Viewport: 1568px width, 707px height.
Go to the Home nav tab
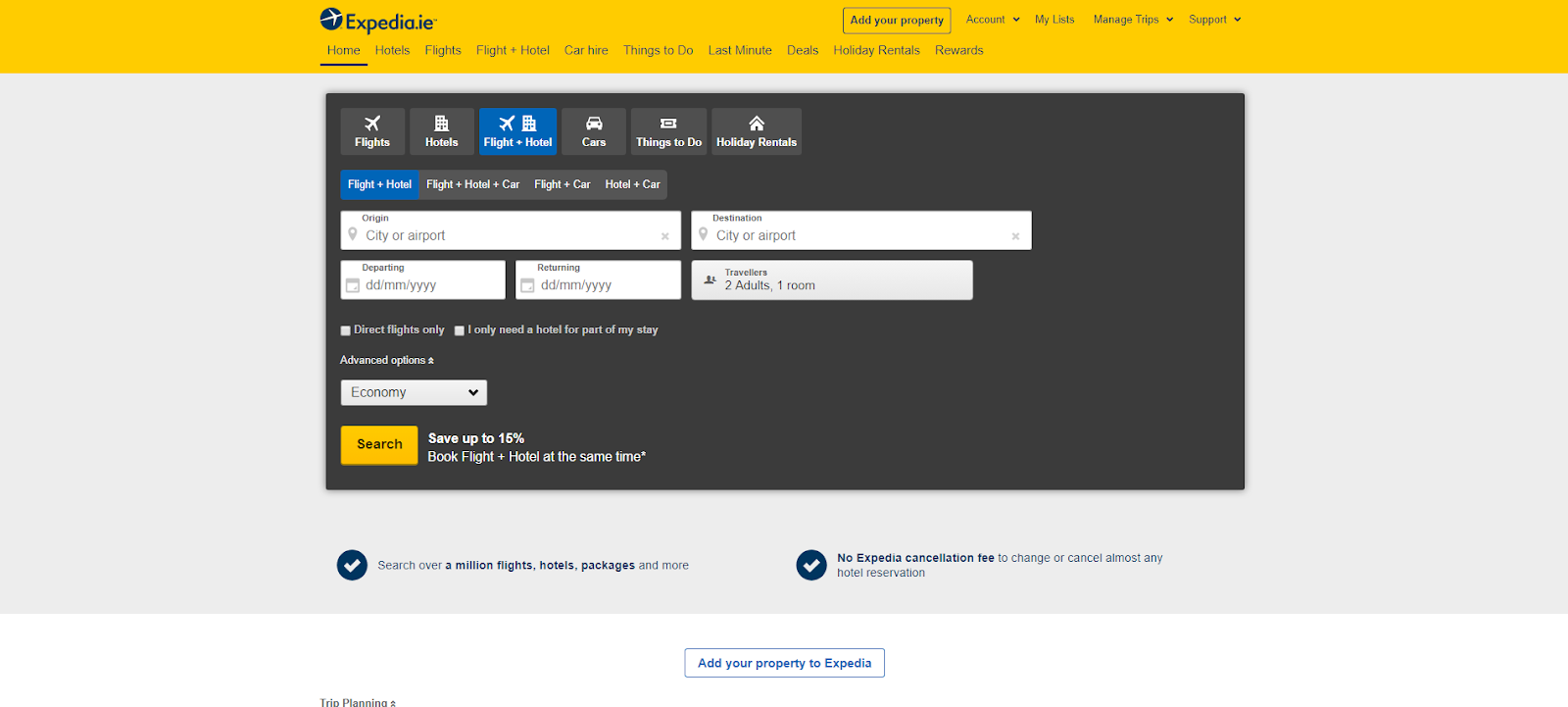coord(344,50)
